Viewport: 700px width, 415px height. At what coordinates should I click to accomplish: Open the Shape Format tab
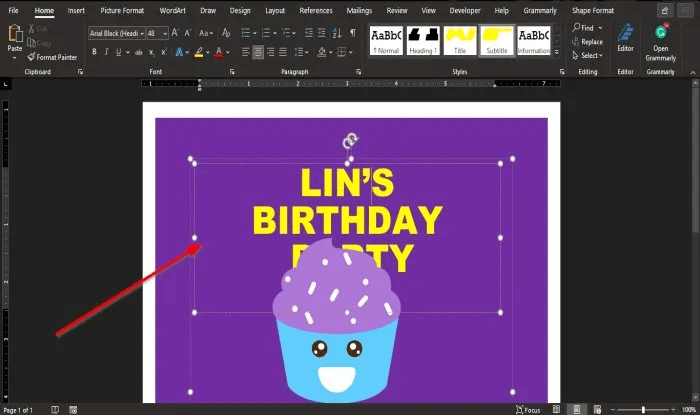pyautogui.click(x=593, y=10)
